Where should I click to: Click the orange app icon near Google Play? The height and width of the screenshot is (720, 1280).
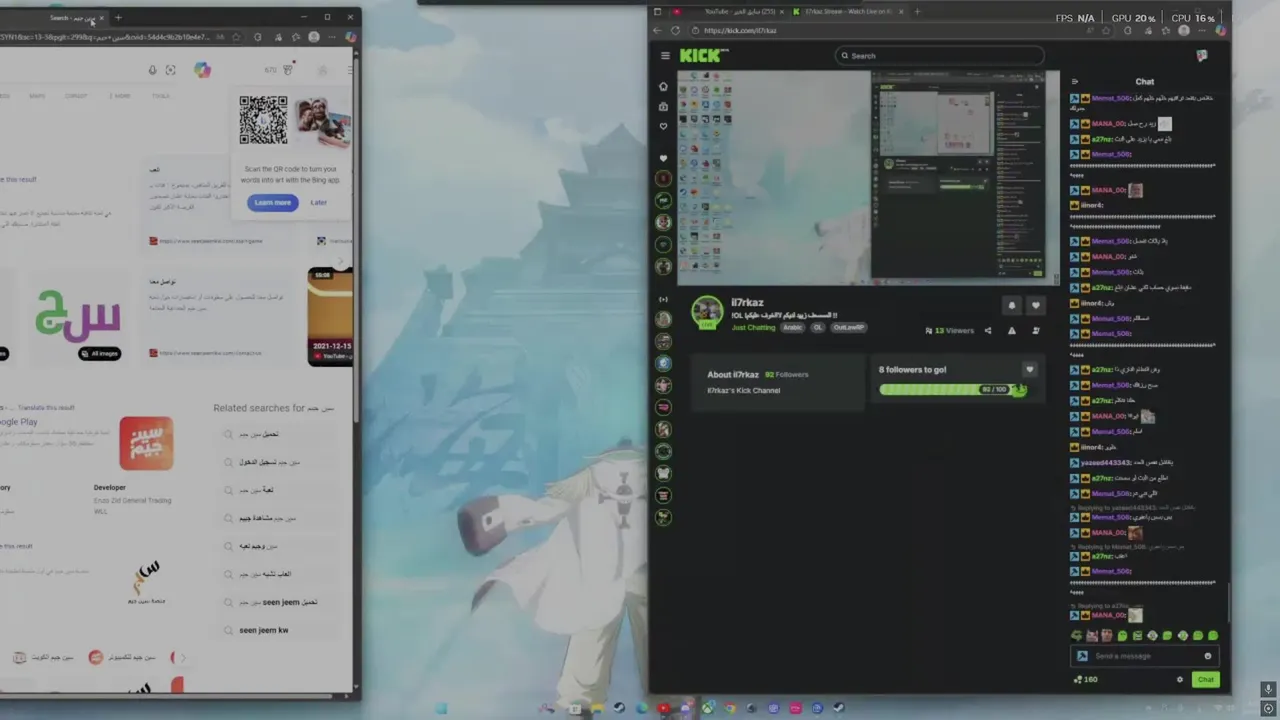pos(146,443)
